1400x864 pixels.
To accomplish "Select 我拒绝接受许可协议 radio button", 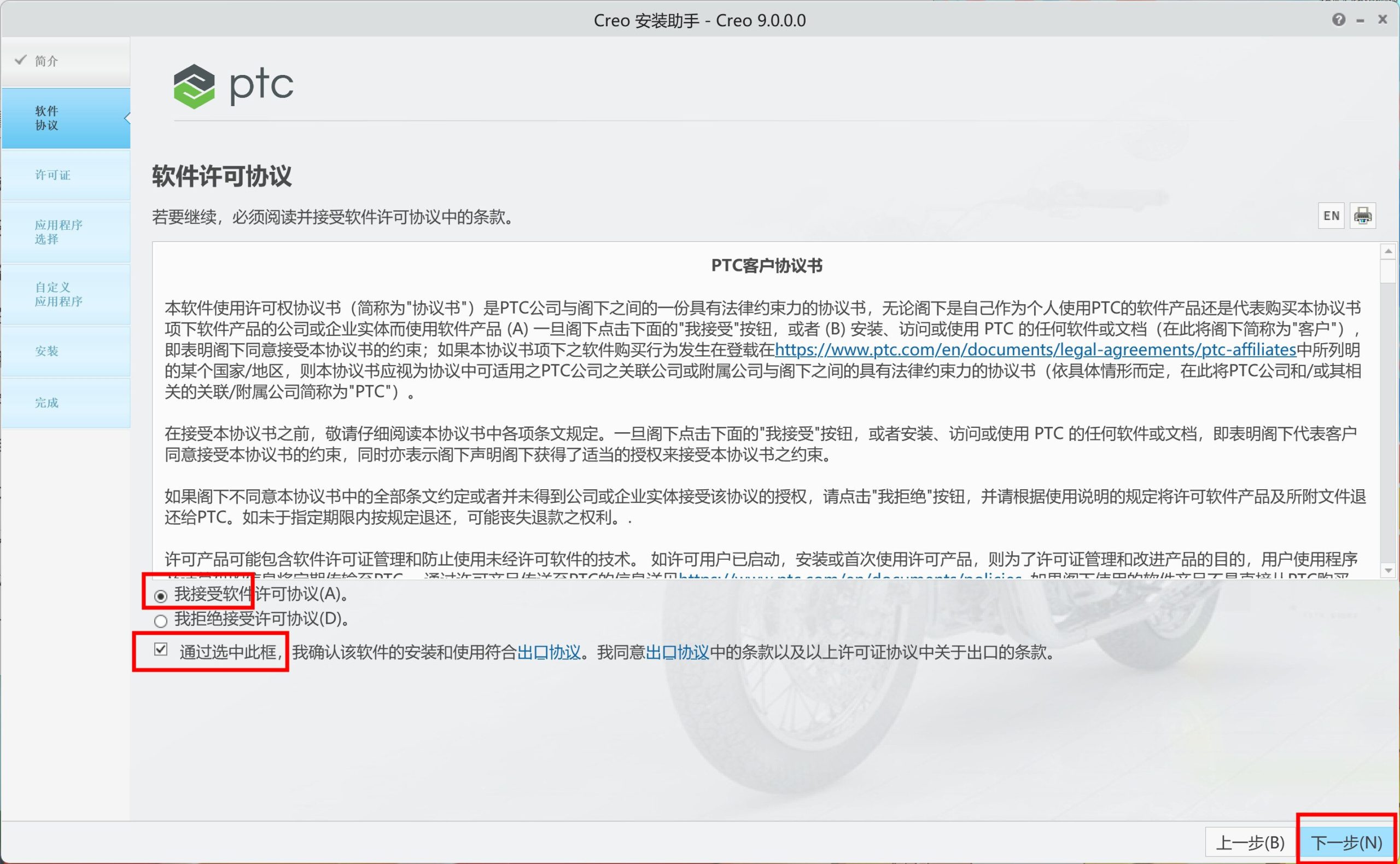I will (161, 621).
